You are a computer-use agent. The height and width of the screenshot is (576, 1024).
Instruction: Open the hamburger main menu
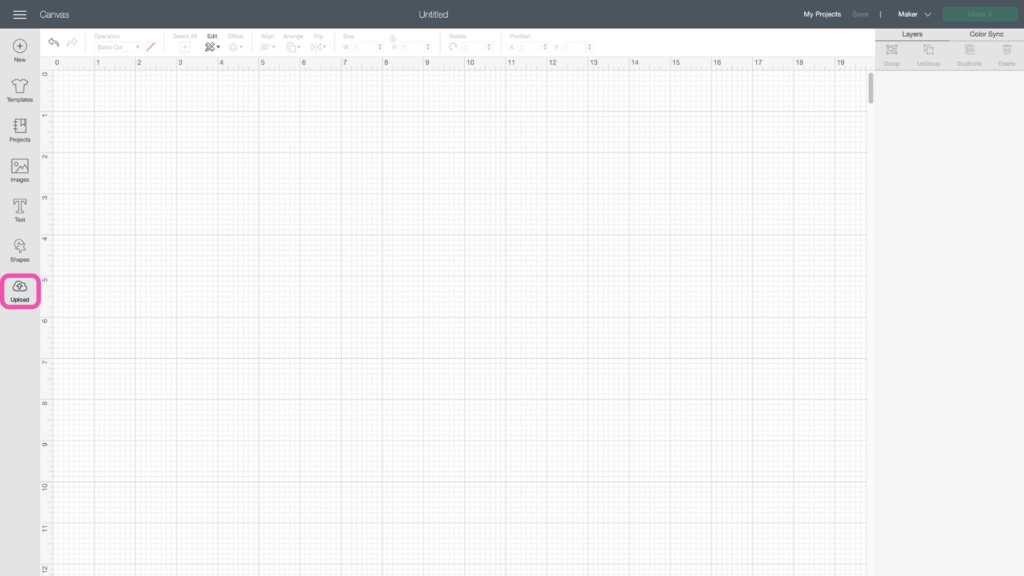20,14
